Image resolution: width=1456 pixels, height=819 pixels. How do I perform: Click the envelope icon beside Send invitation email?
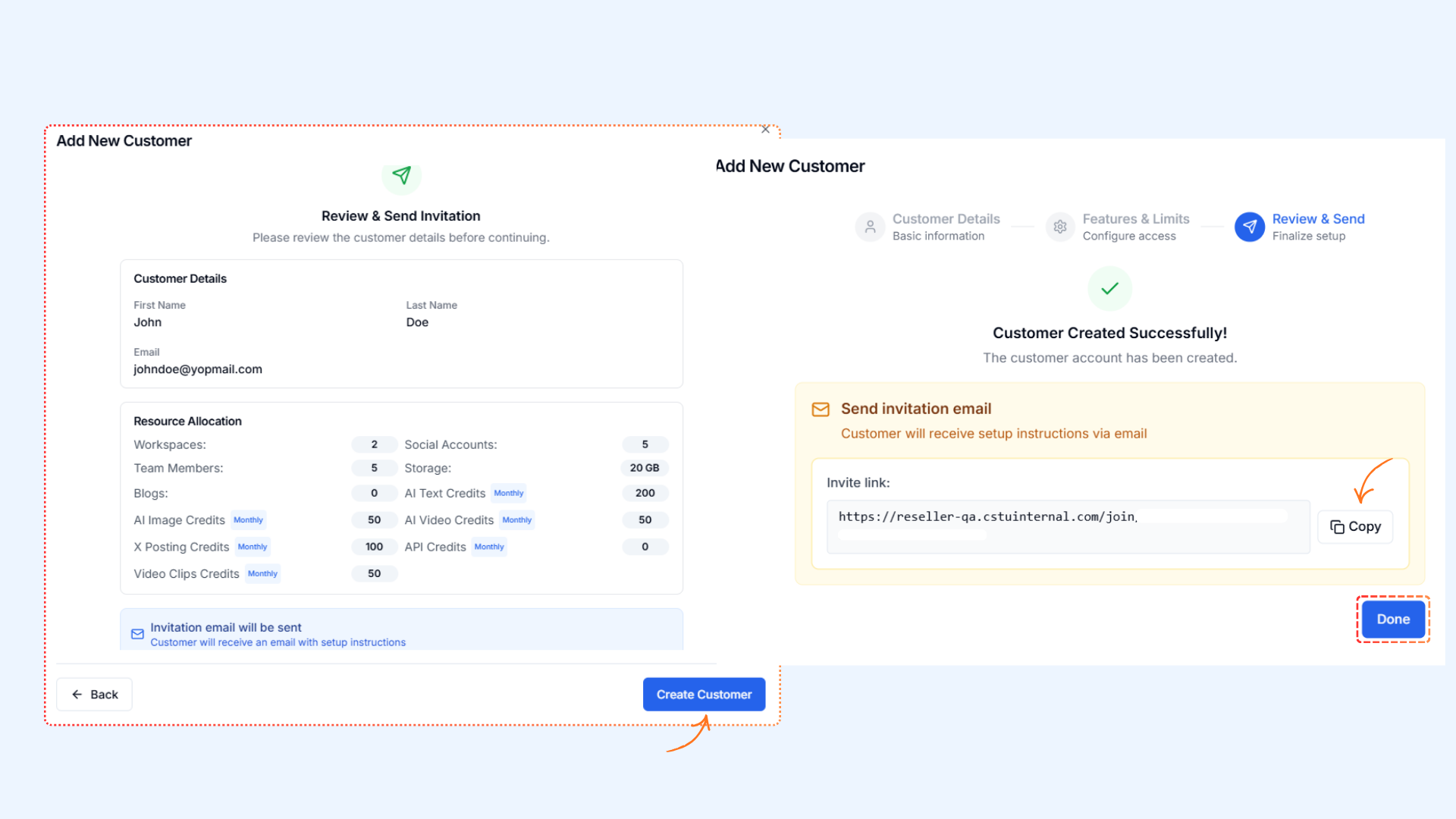821,409
